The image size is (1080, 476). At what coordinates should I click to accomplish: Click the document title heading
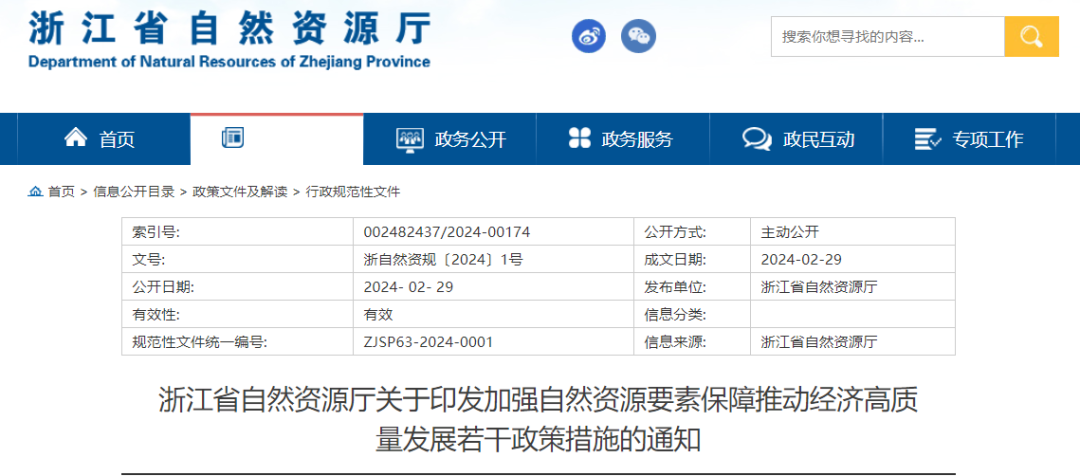(538, 420)
